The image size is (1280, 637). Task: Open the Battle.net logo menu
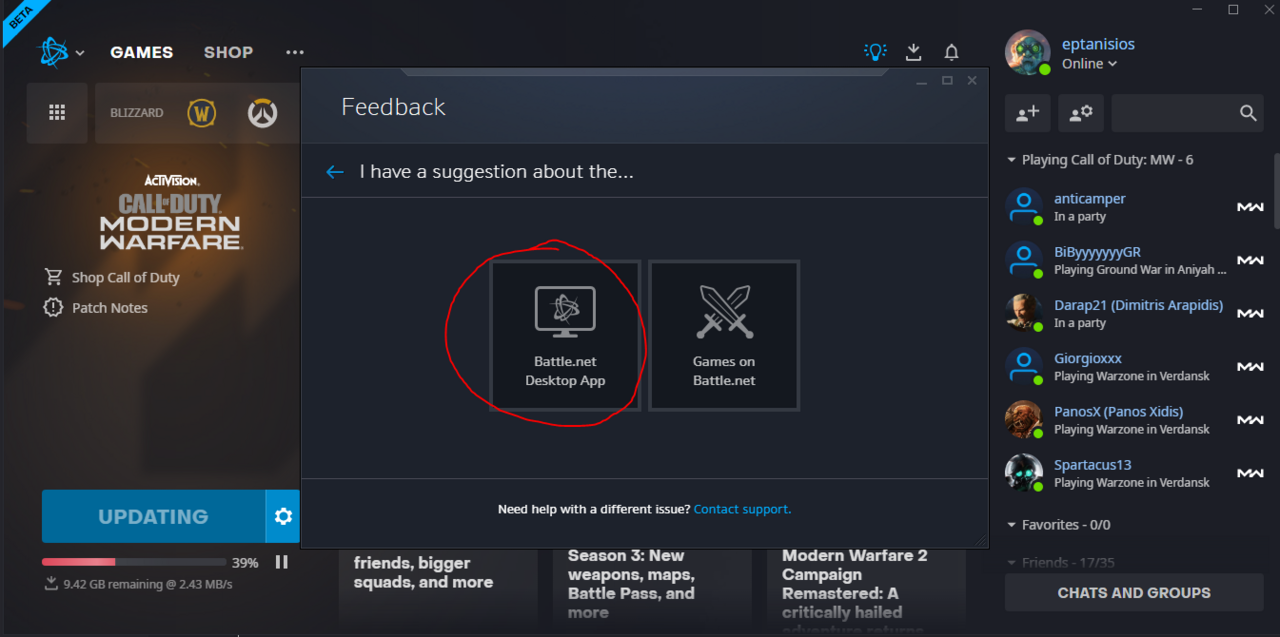pos(60,52)
